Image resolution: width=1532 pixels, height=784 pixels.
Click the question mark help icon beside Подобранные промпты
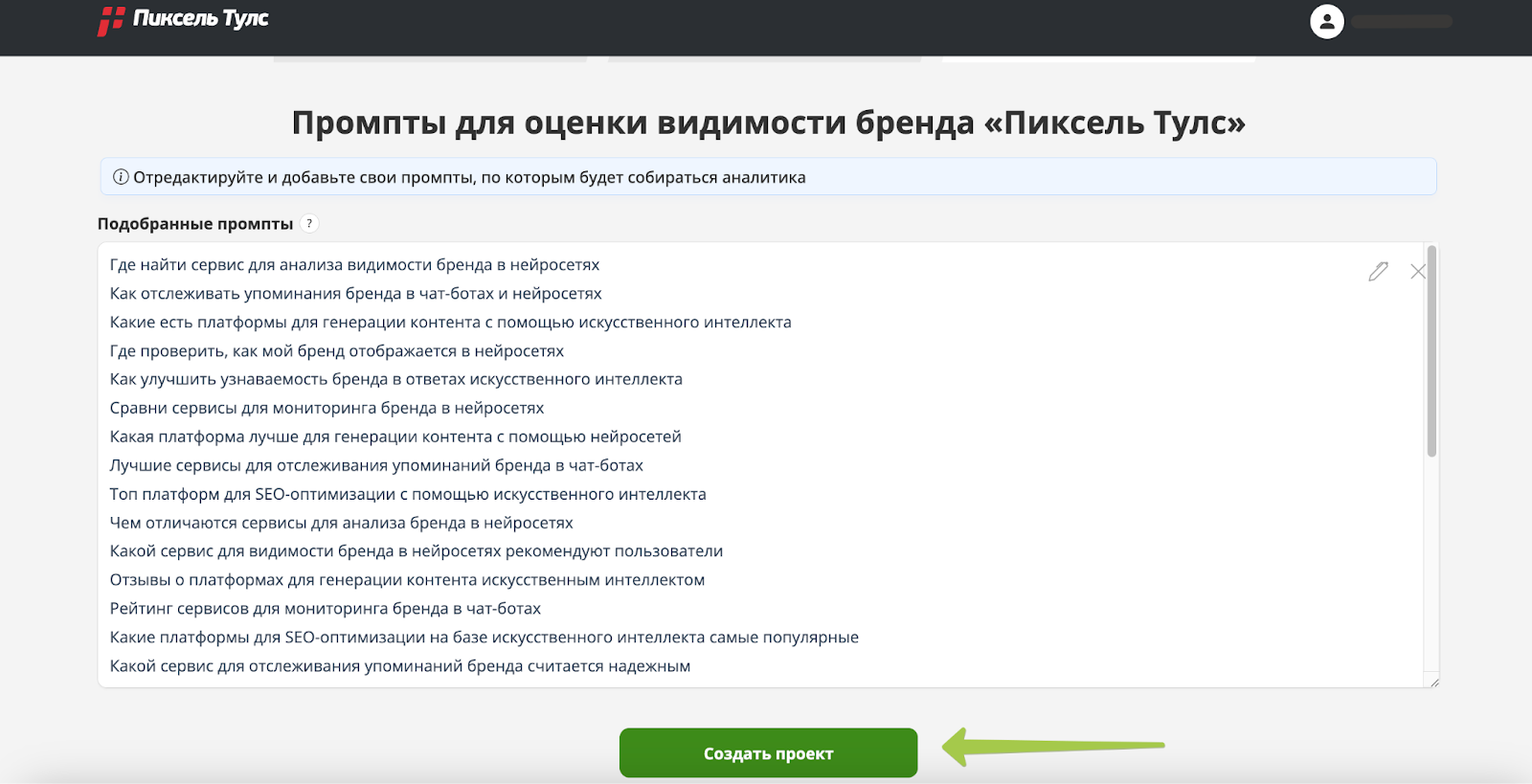pyautogui.click(x=309, y=224)
